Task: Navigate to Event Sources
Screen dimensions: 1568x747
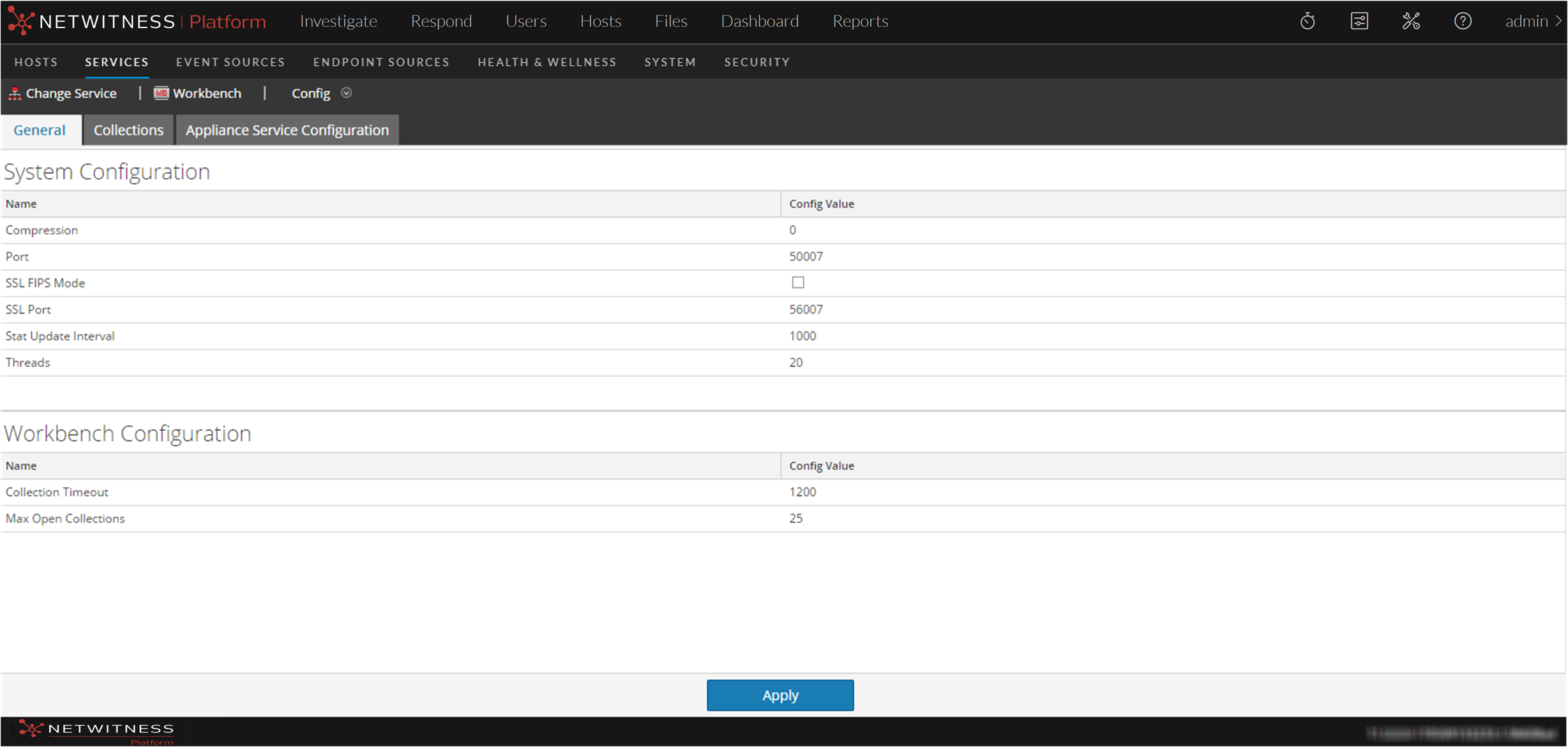Action: (x=230, y=62)
